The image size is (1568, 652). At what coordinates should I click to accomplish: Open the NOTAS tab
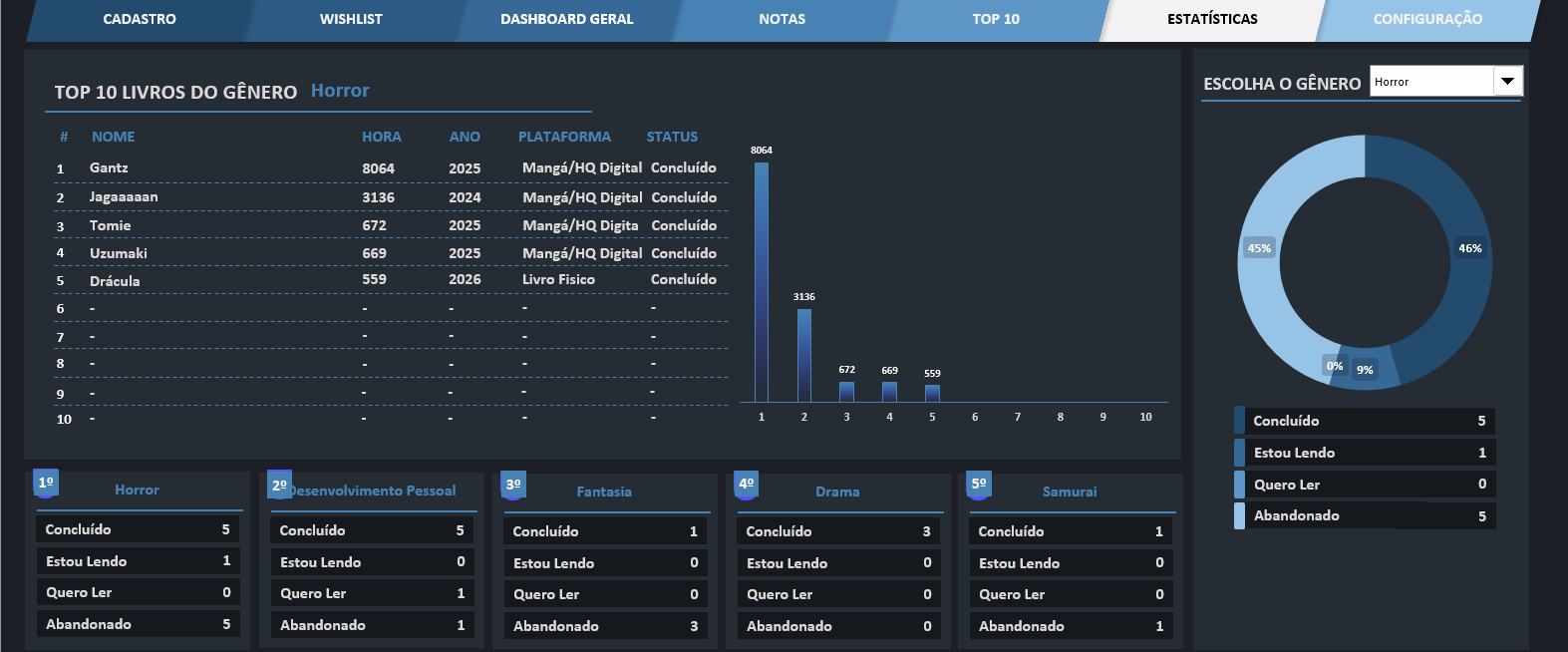[783, 19]
